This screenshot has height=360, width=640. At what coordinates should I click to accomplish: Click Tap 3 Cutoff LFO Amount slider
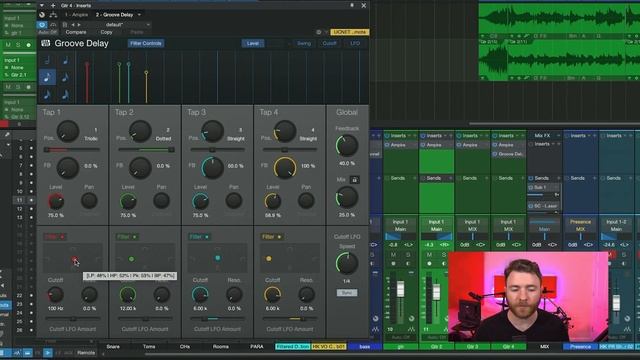(x=218, y=318)
